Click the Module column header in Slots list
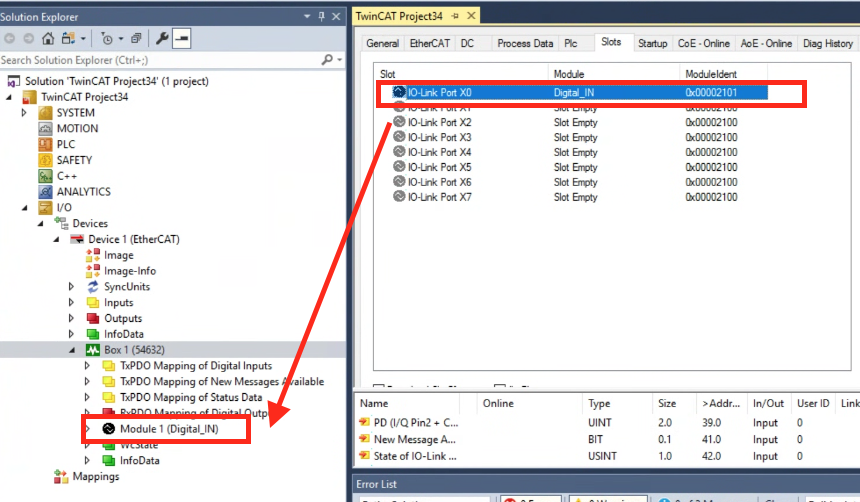The width and height of the screenshot is (860, 502). 614,74
